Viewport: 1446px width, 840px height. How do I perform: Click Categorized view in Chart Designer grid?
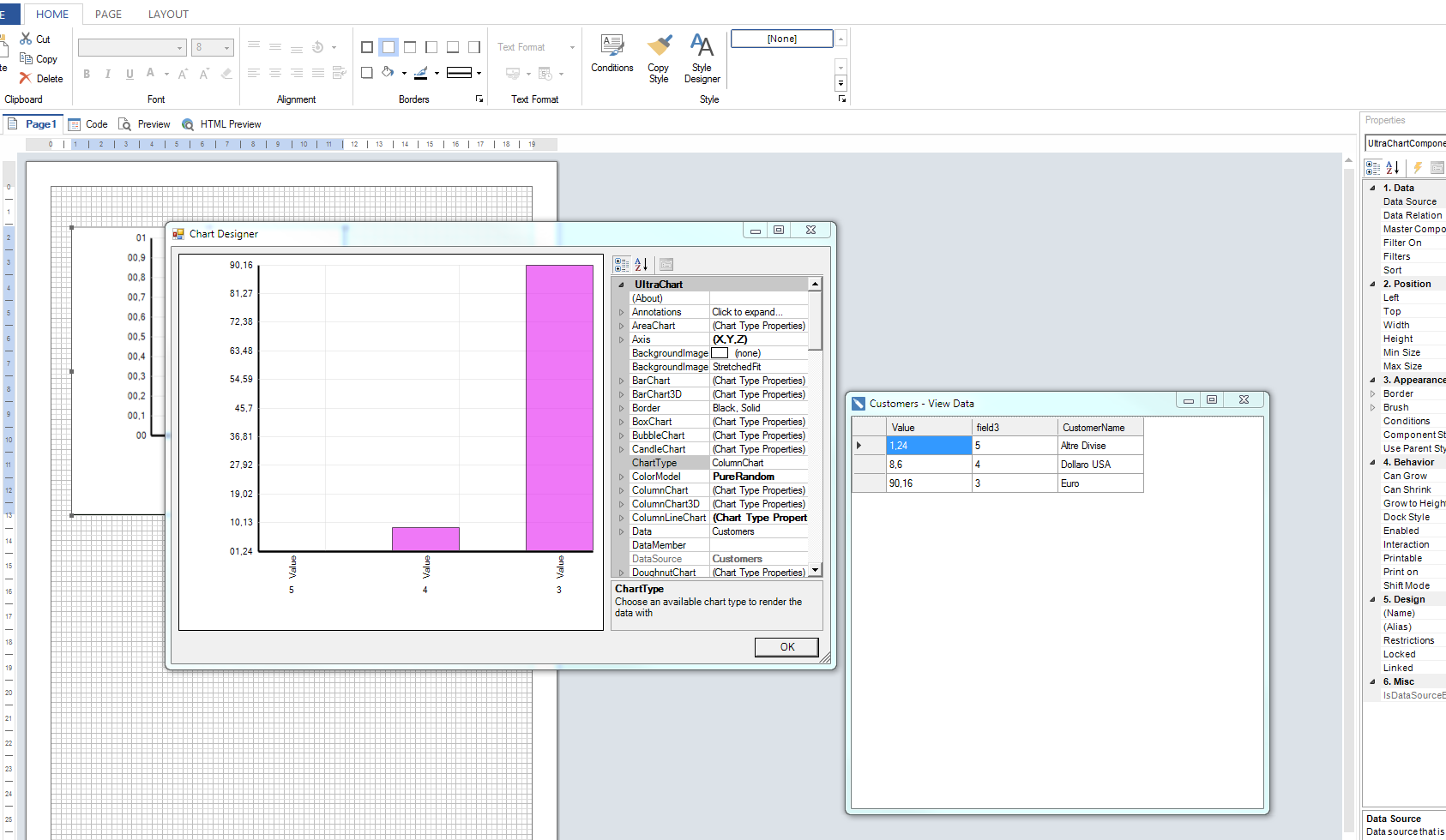pos(622,265)
